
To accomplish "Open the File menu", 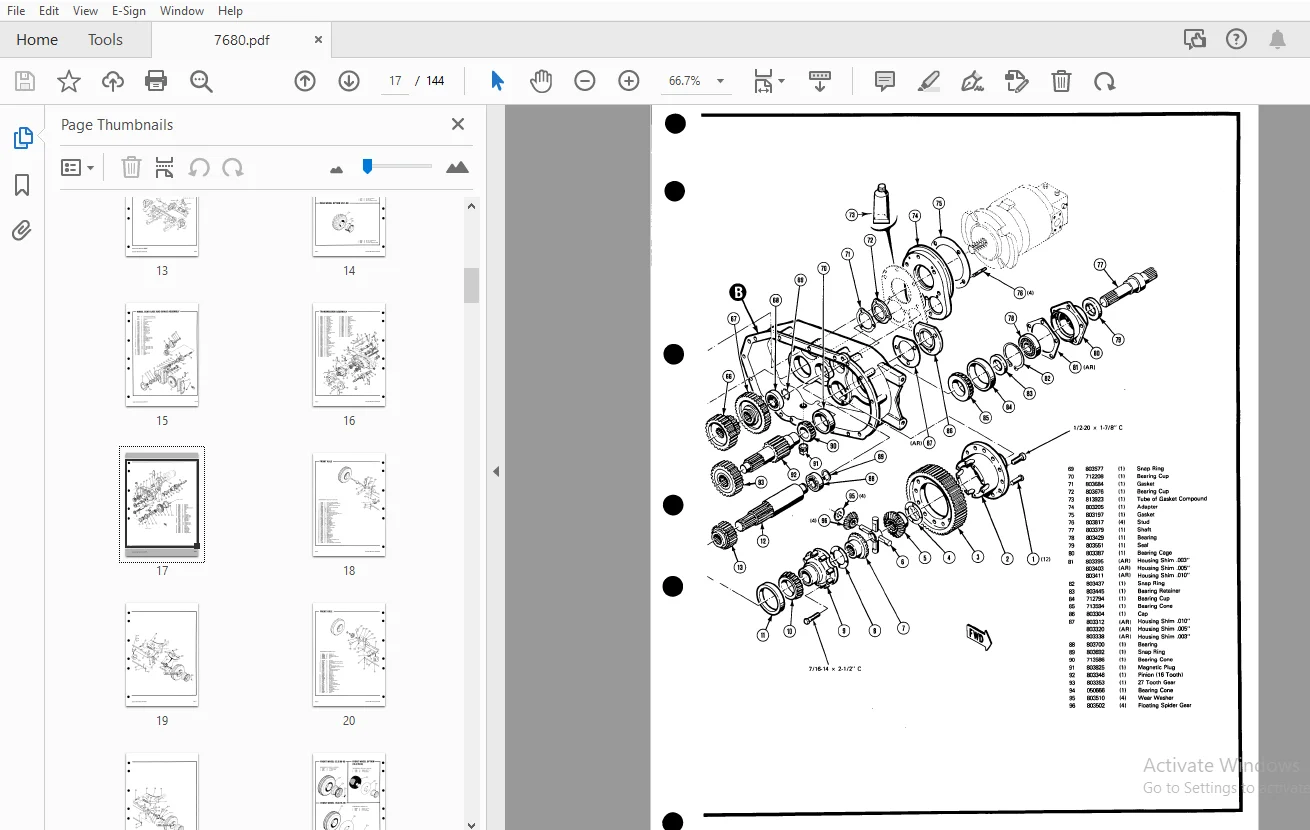I will click(16, 11).
